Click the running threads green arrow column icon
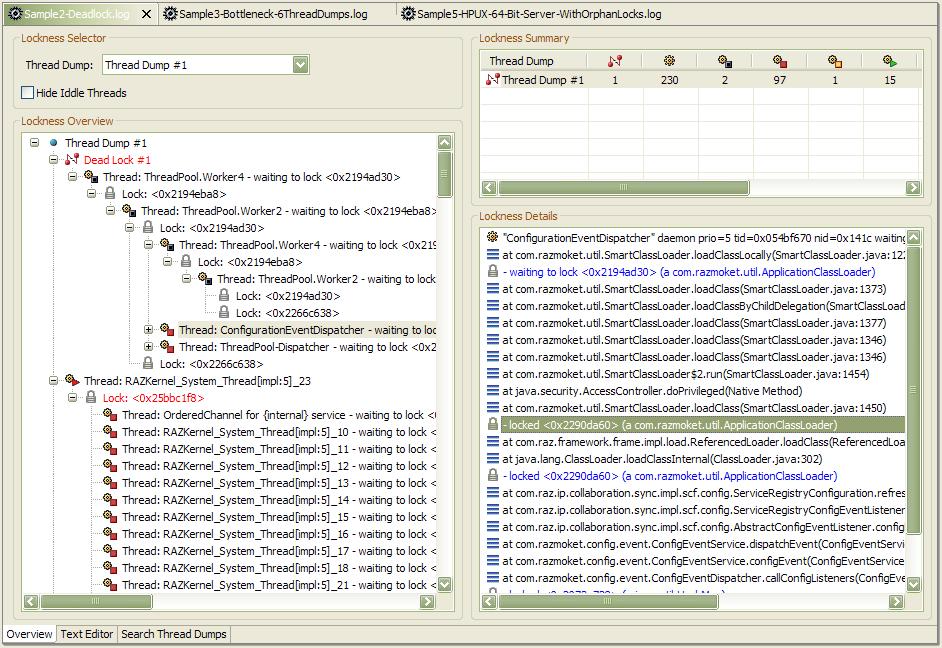This screenshot has height=648, width=942. click(x=890, y=61)
